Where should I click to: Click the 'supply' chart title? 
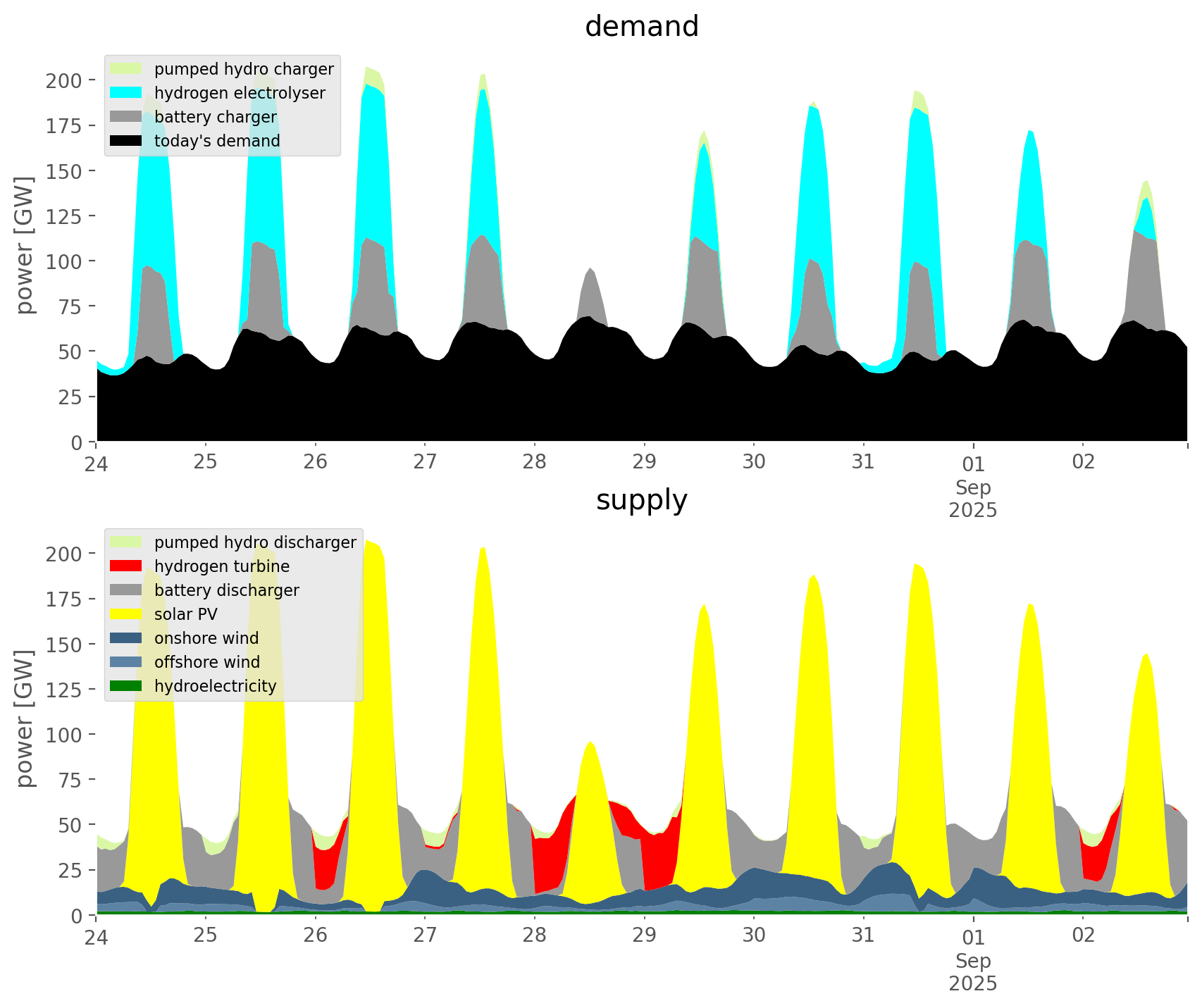coord(641,500)
